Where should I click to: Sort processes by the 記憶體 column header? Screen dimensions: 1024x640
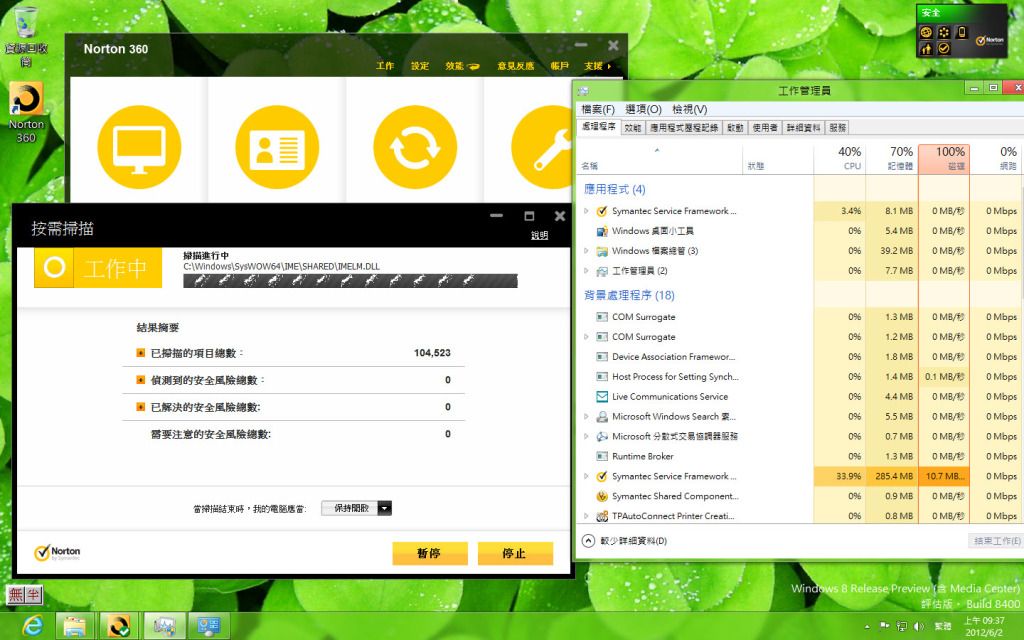click(892, 159)
